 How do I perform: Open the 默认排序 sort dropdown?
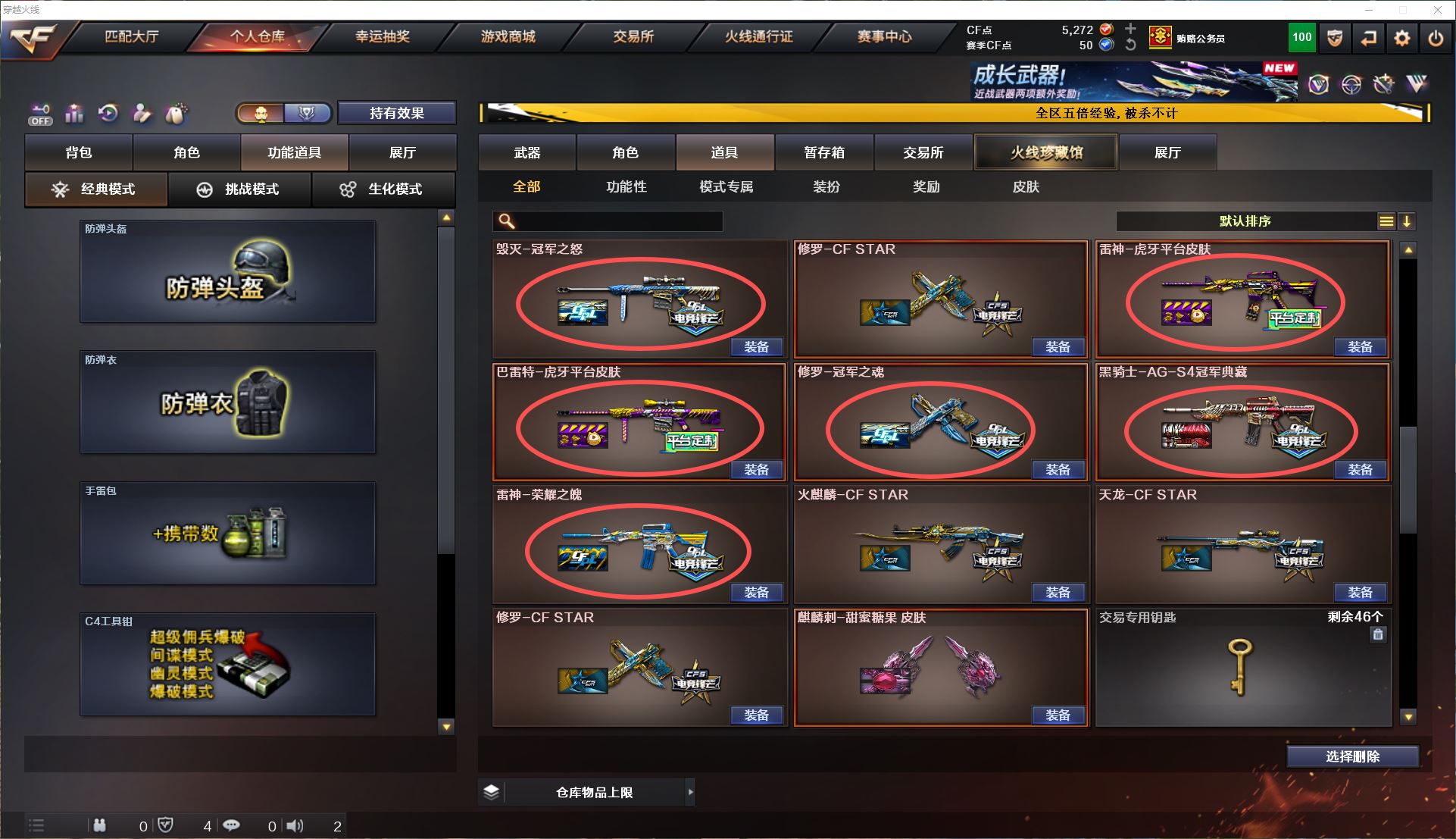point(1245,221)
